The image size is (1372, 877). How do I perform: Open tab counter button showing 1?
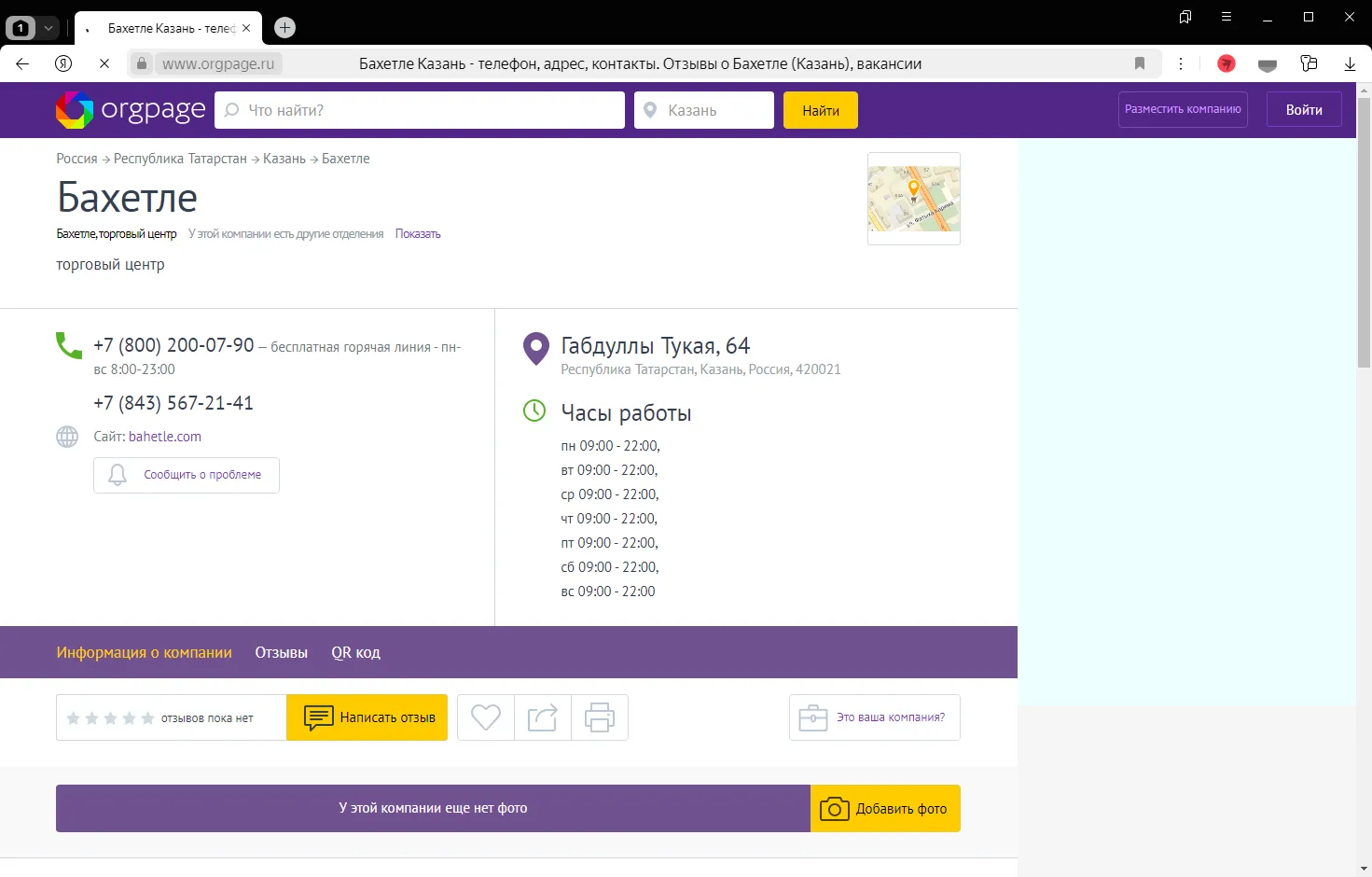(21, 28)
